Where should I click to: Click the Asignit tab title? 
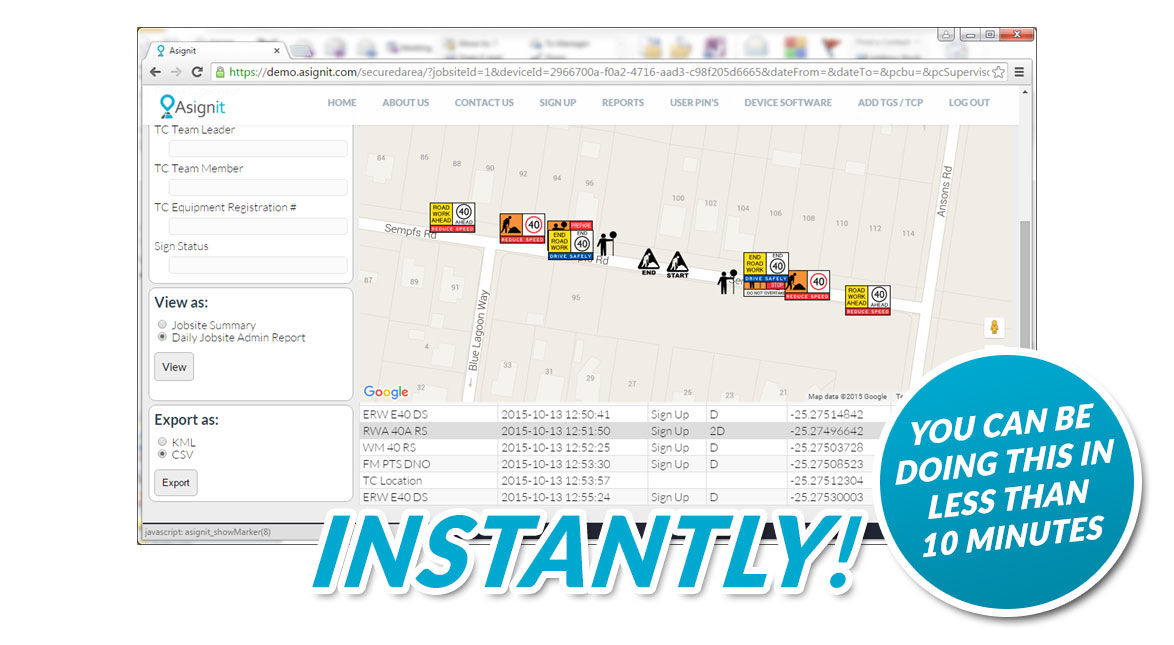click(182, 51)
